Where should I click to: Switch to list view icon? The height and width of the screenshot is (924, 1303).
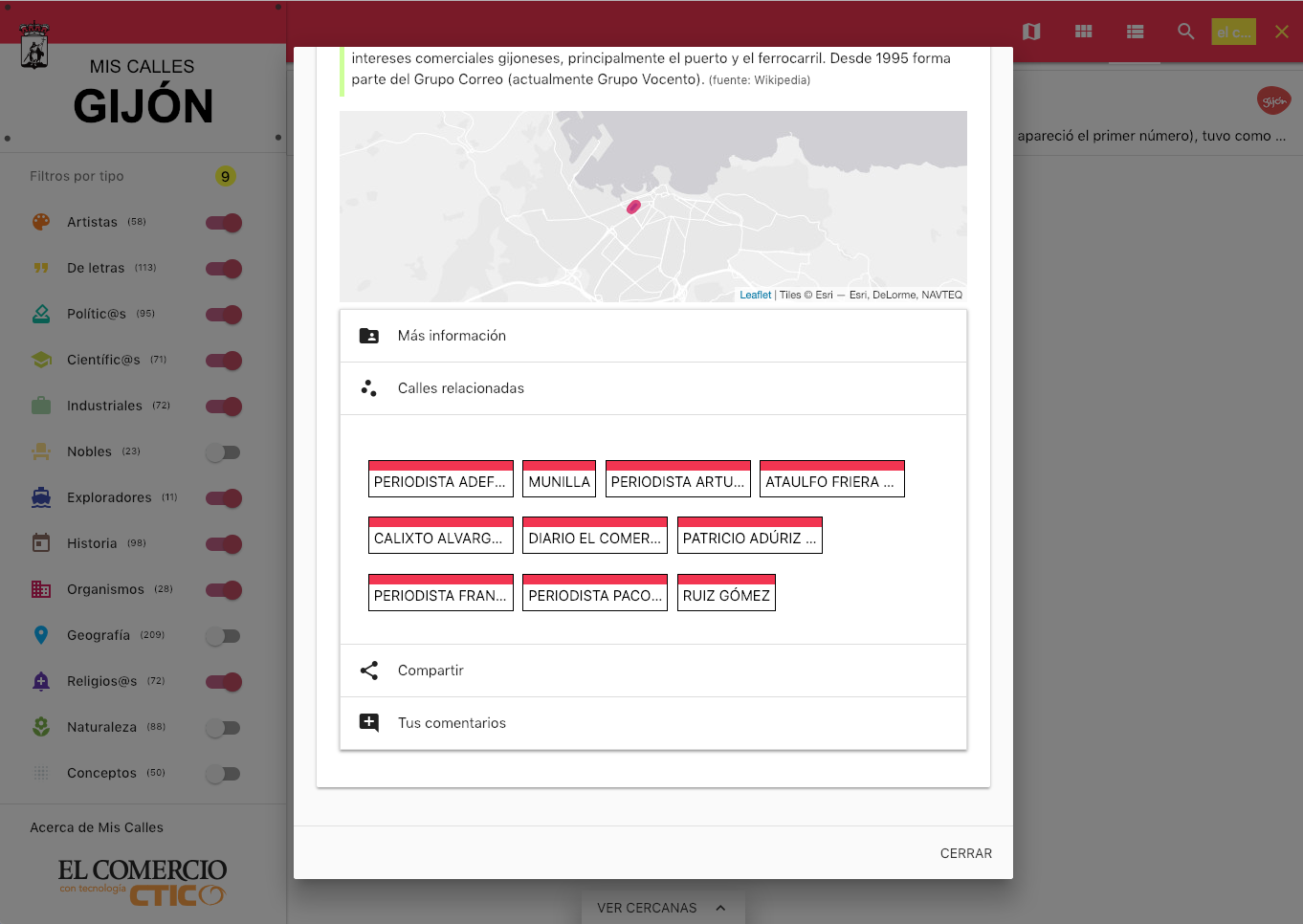tap(1135, 32)
